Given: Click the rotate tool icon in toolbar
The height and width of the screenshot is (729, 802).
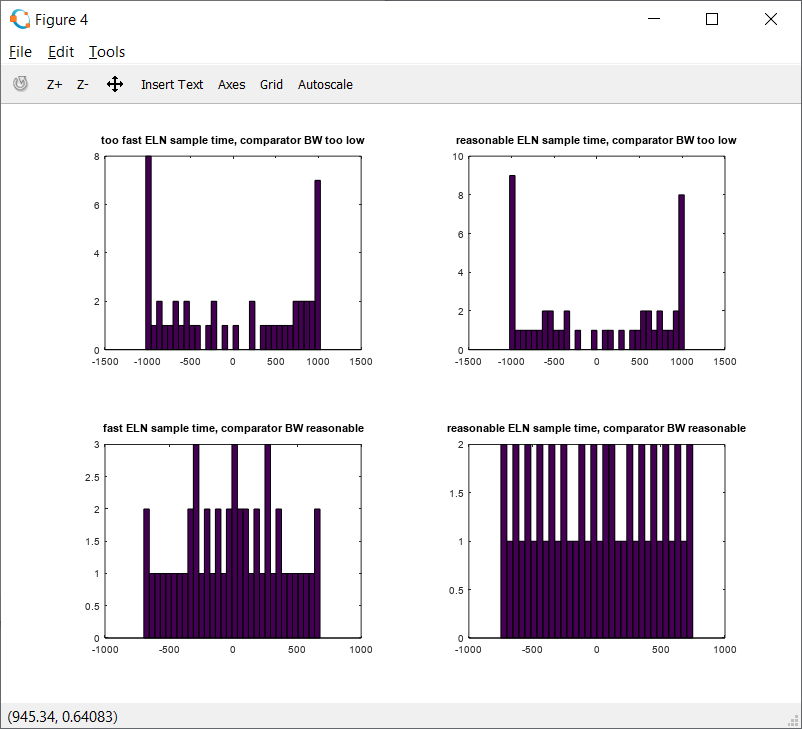Looking at the screenshot, I should coord(20,84).
